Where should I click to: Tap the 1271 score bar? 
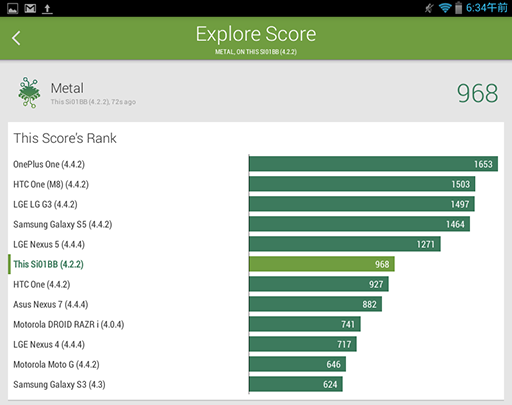click(x=345, y=244)
